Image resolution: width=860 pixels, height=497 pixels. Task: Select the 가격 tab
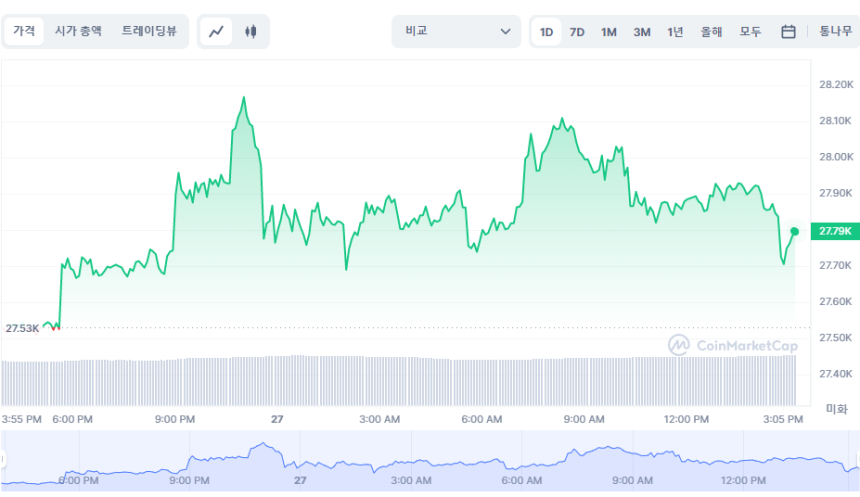(x=24, y=31)
